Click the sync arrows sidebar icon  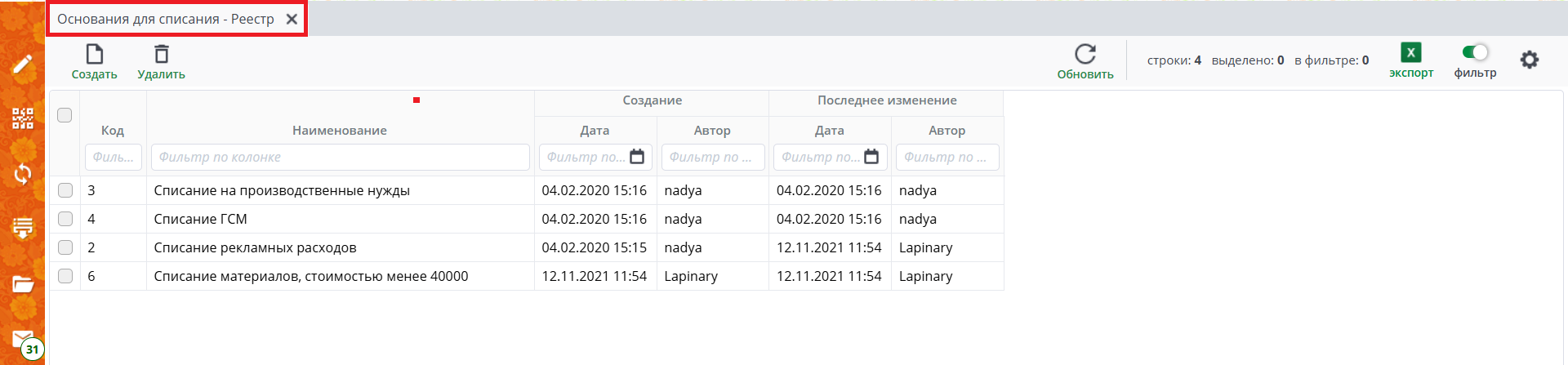coord(23,174)
